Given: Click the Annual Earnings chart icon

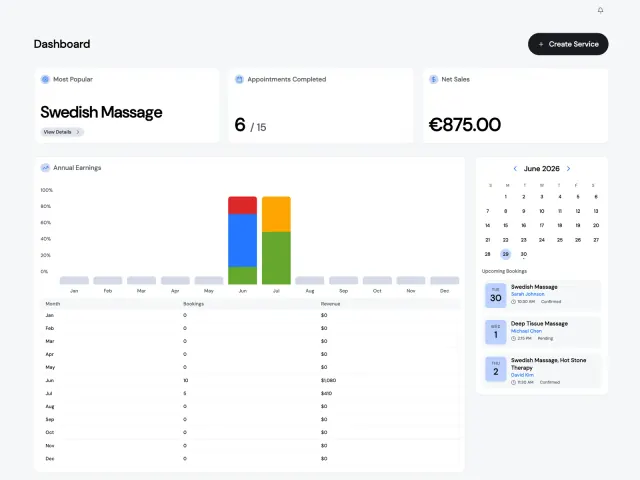Looking at the screenshot, I should [x=45, y=168].
